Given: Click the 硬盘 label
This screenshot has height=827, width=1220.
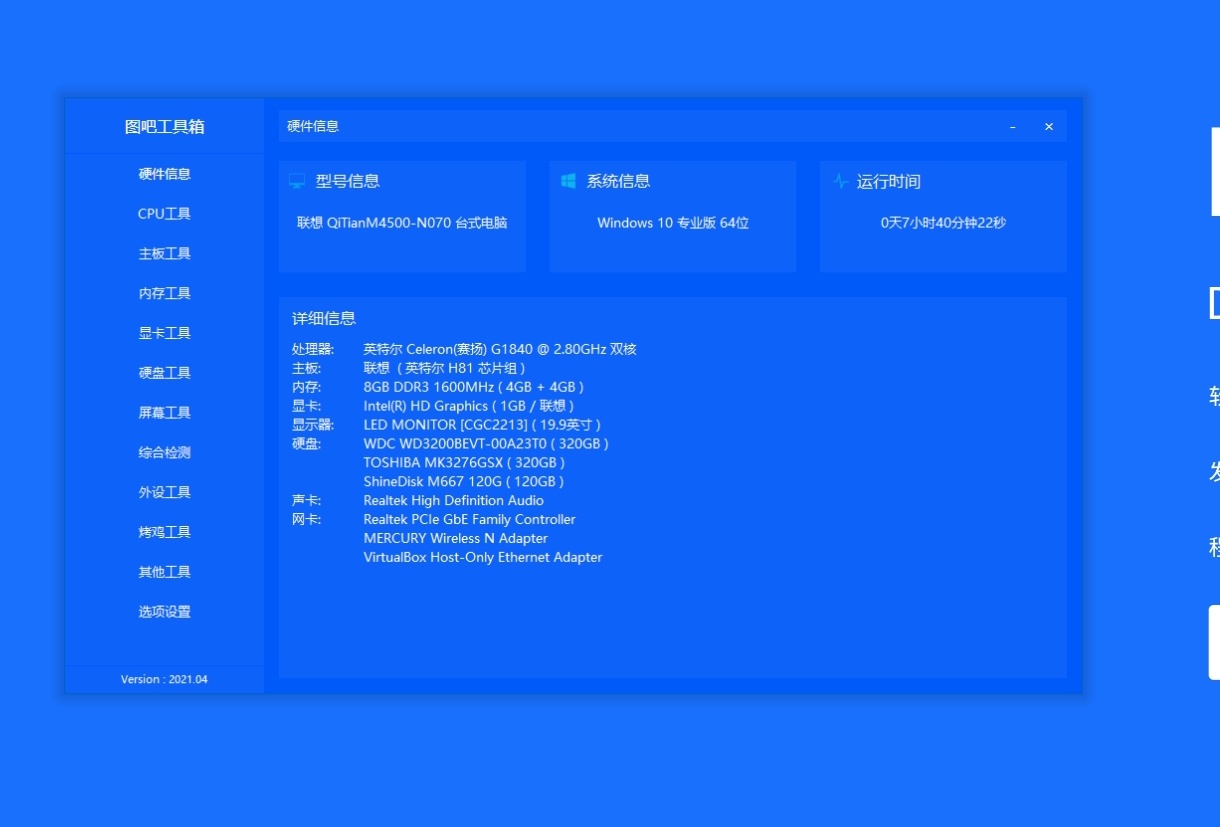Looking at the screenshot, I should [x=307, y=444].
